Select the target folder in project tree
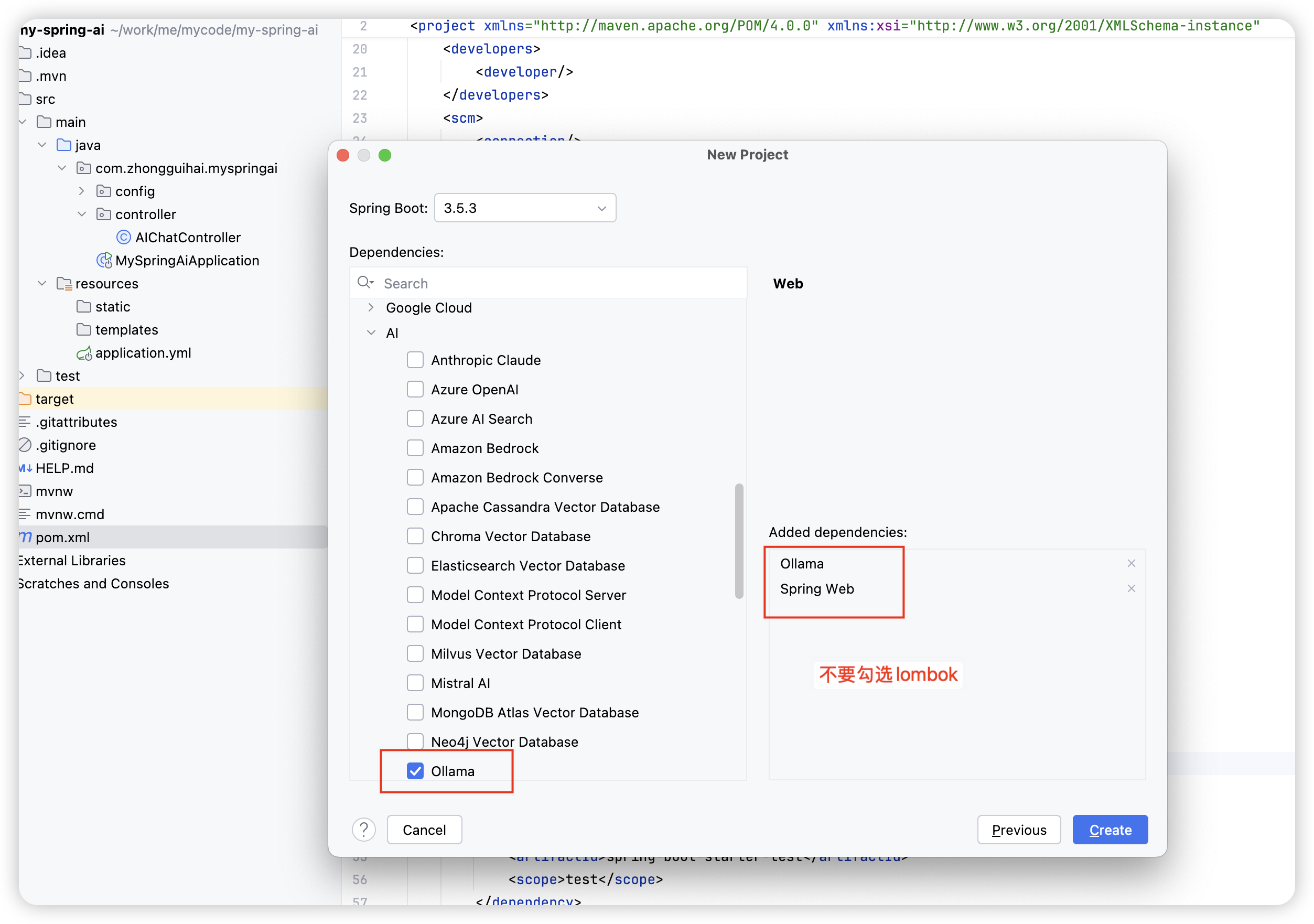This screenshot has height=924, width=1314. pos(55,399)
